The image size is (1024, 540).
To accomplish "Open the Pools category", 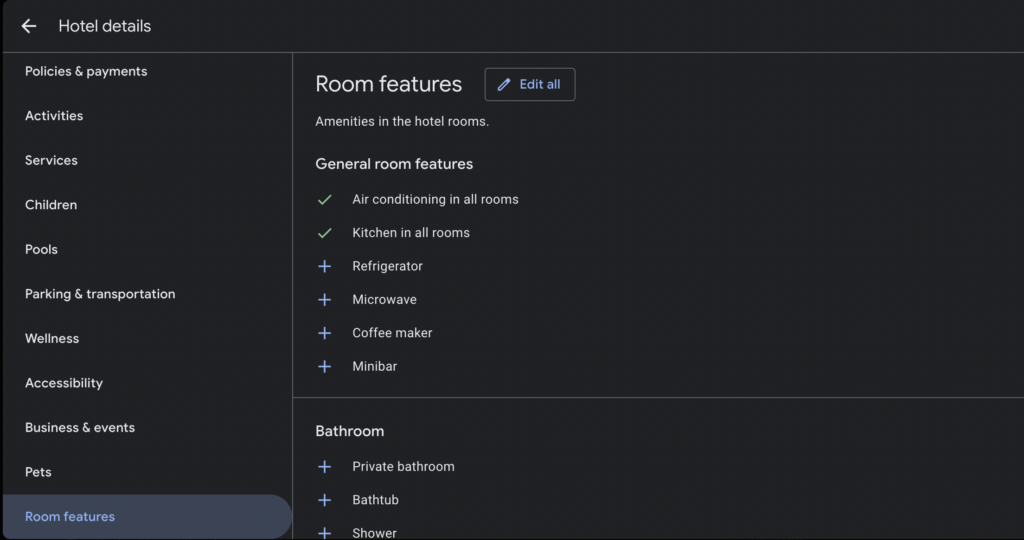I will click(x=41, y=250).
